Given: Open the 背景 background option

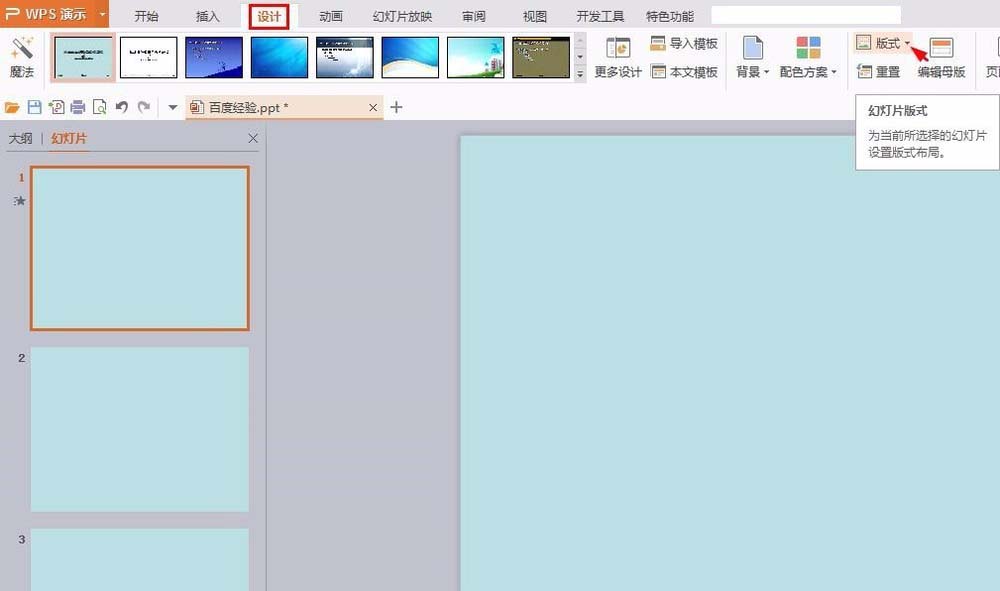Looking at the screenshot, I should [753, 57].
